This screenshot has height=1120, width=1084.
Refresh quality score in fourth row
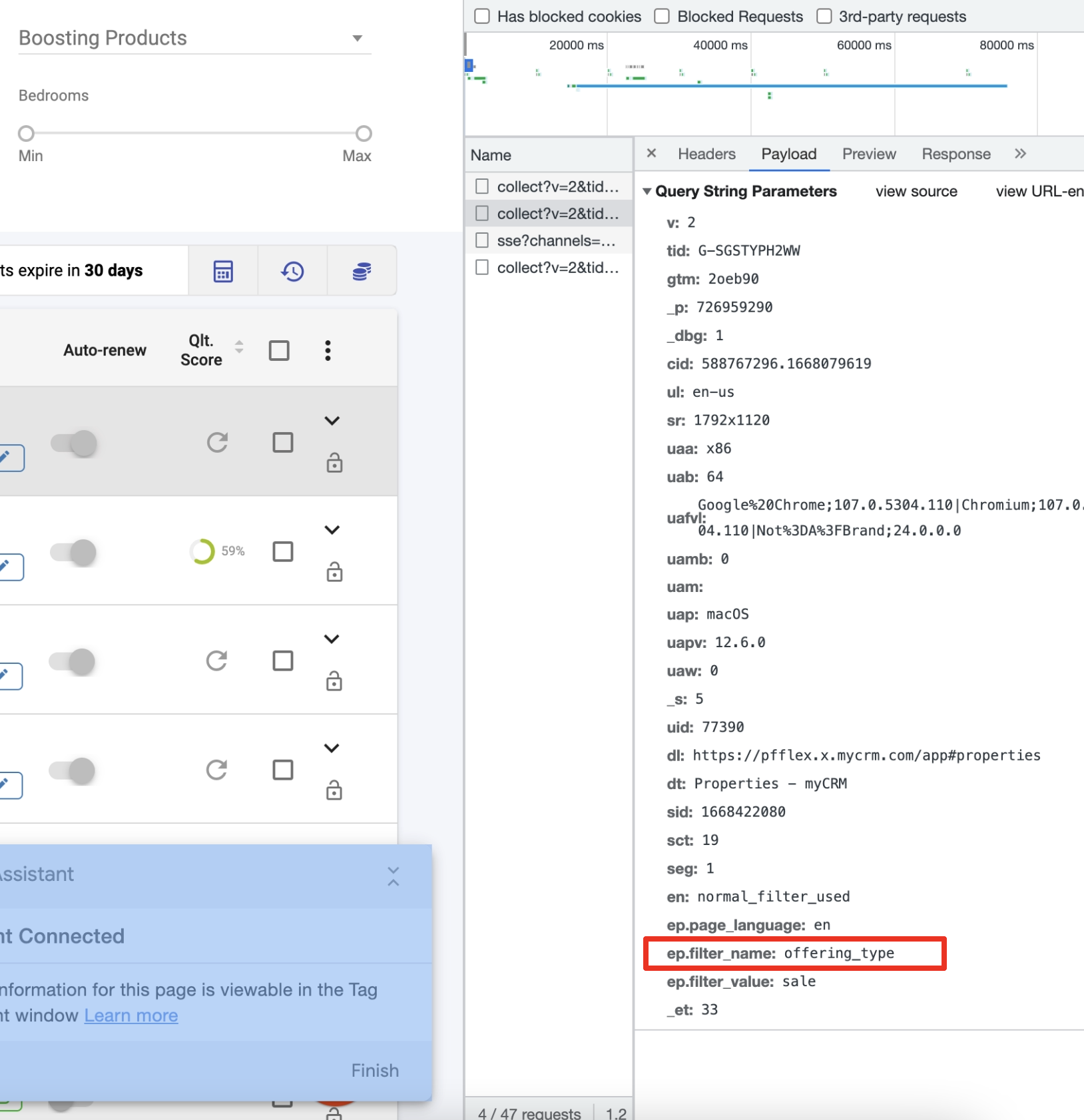click(217, 770)
